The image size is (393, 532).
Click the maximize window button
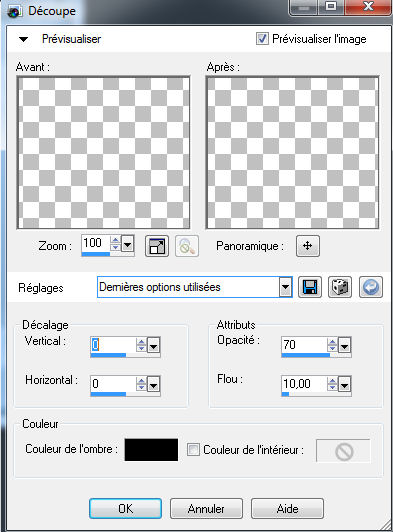(331, 7)
